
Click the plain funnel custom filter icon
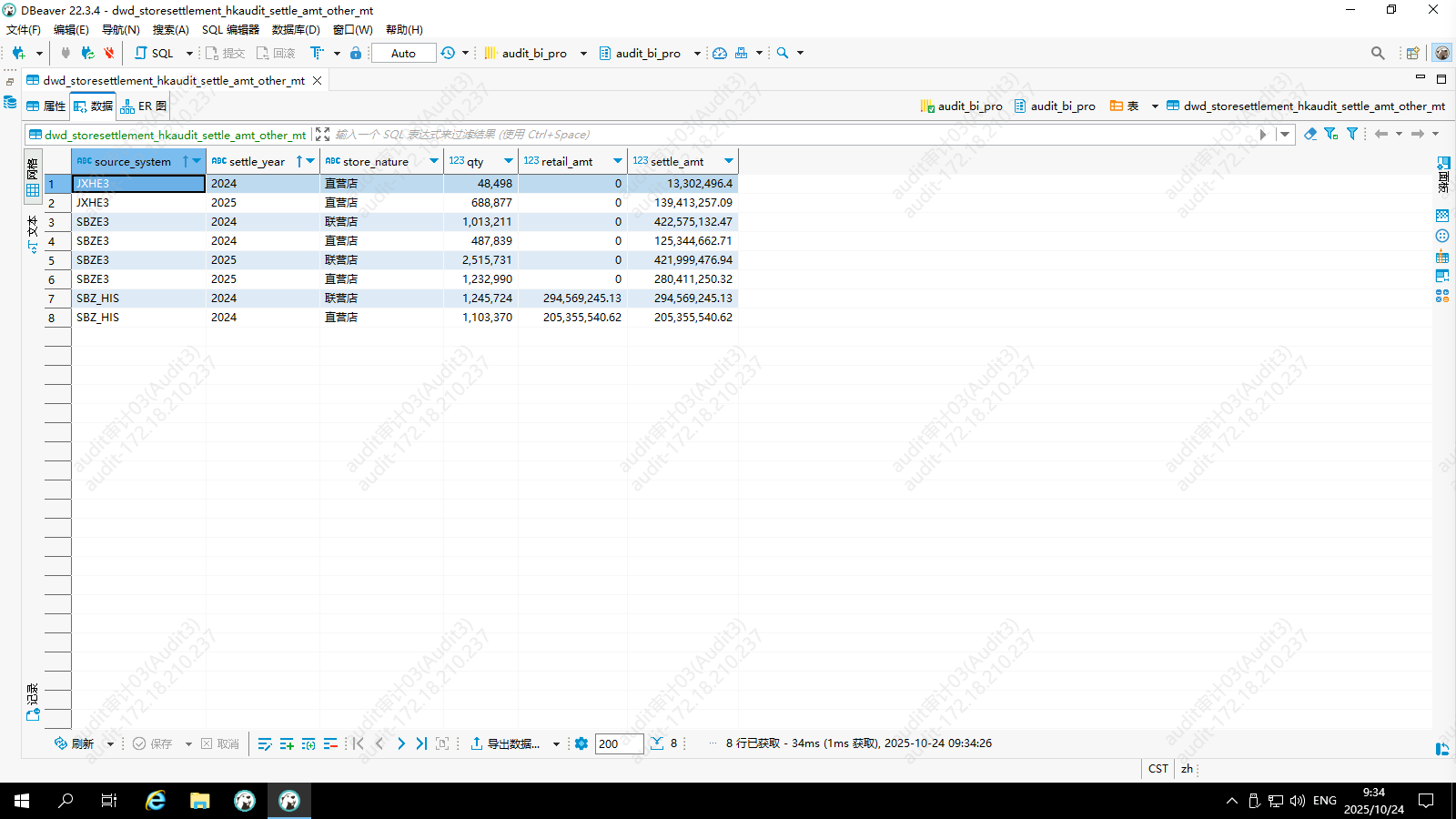1352,134
